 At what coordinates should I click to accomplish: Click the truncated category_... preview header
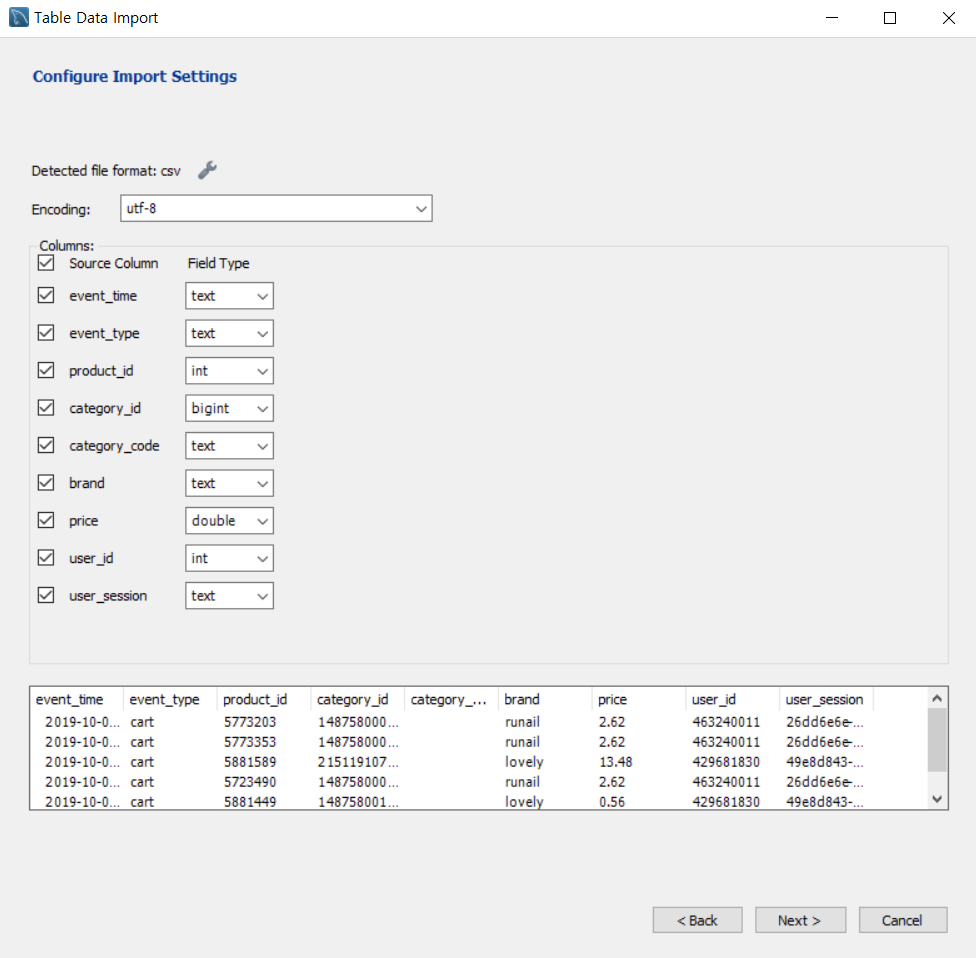(451, 699)
